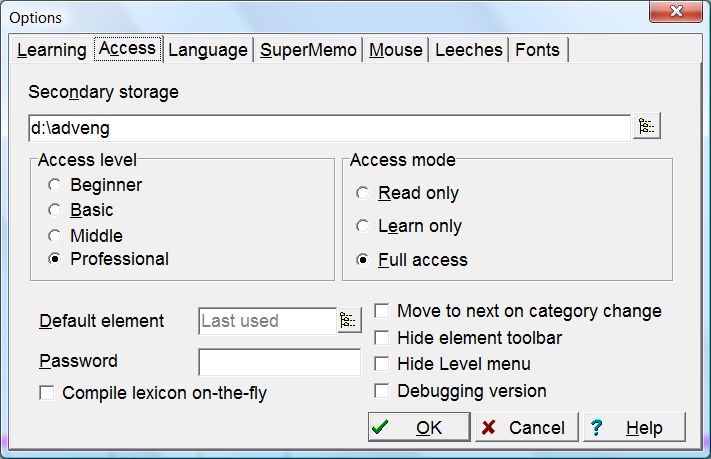Select Read only access mode
This screenshot has height=459, width=711.
(x=363, y=193)
